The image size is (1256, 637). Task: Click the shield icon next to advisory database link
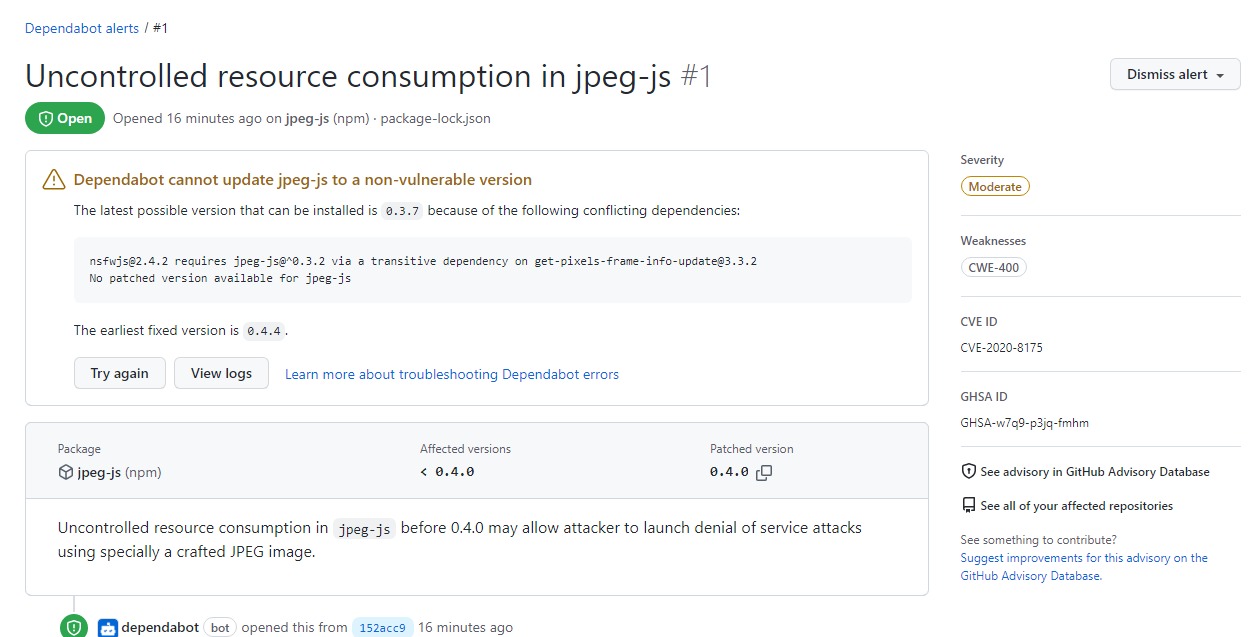pos(967,471)
